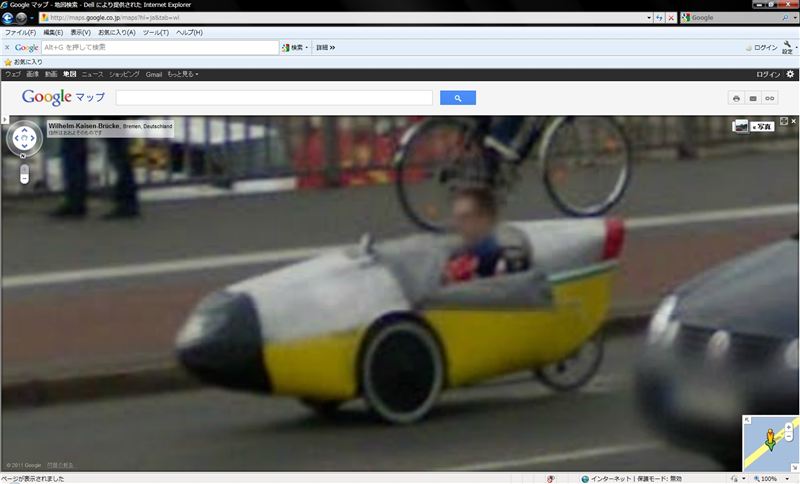Pan Street View up with the arrow
800x484 pixels.
(x=24, y=131)
